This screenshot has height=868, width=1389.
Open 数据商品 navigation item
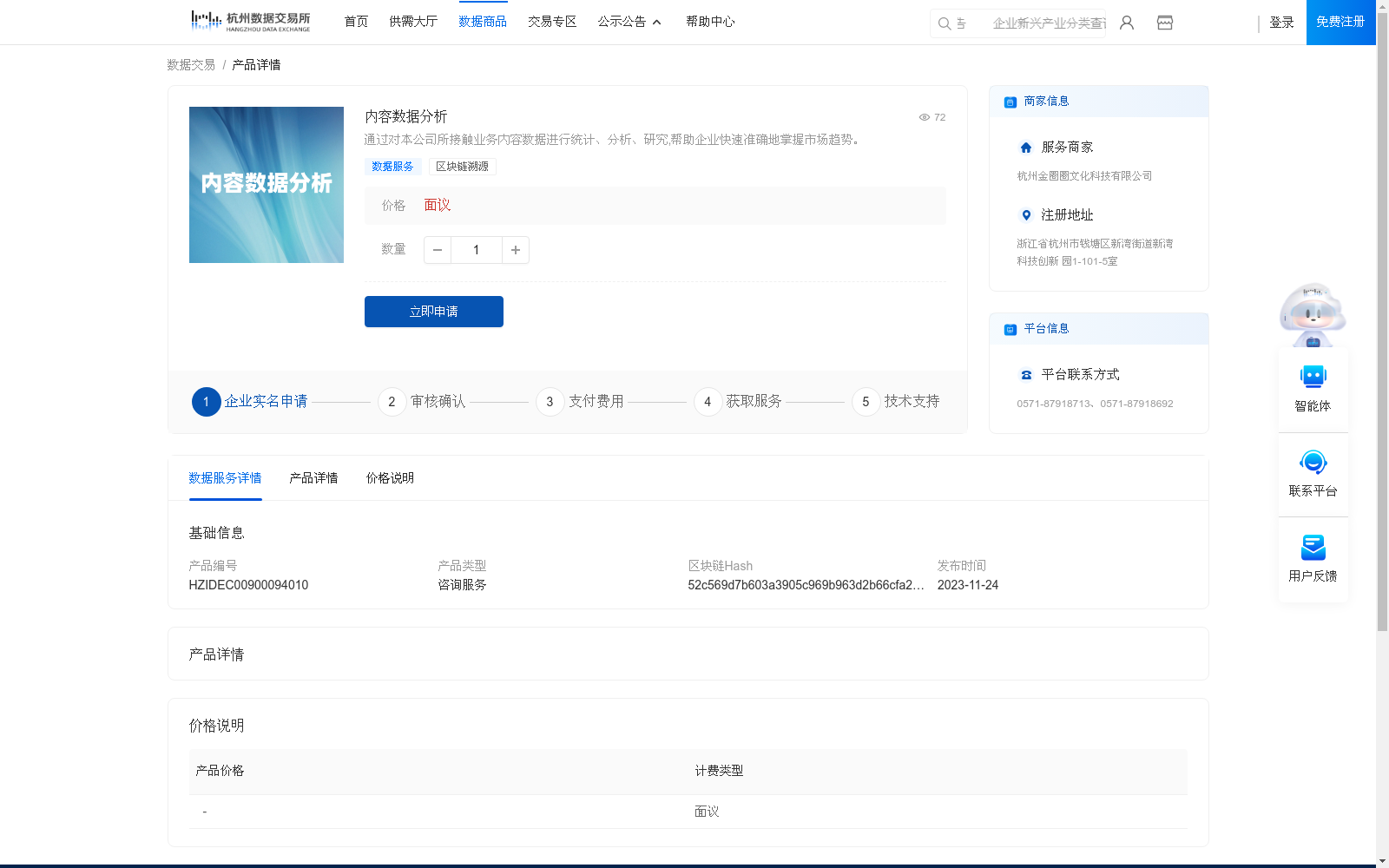pyautogui.click(x=483, y=22)
